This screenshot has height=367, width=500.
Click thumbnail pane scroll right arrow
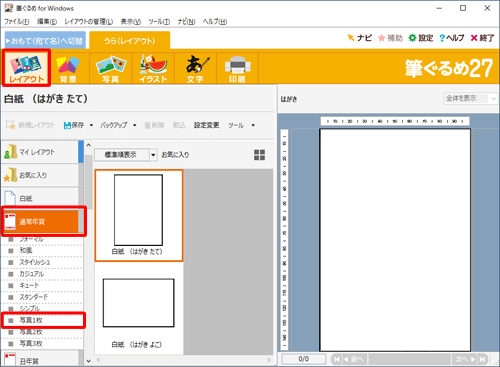pos(269,360)
